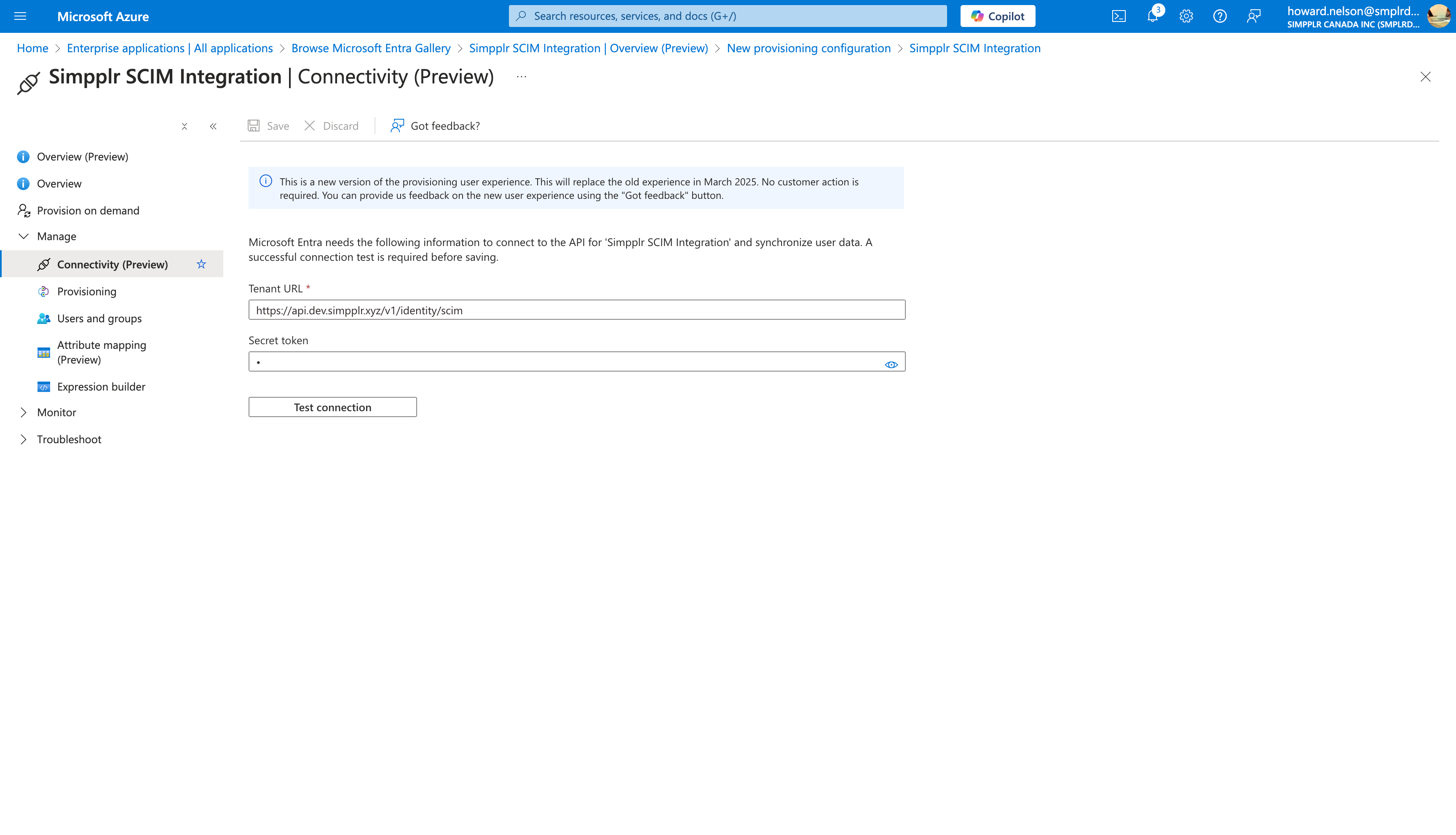Click the Secret token field
The image size is (1456, 835).
click(x=577, y=361)
